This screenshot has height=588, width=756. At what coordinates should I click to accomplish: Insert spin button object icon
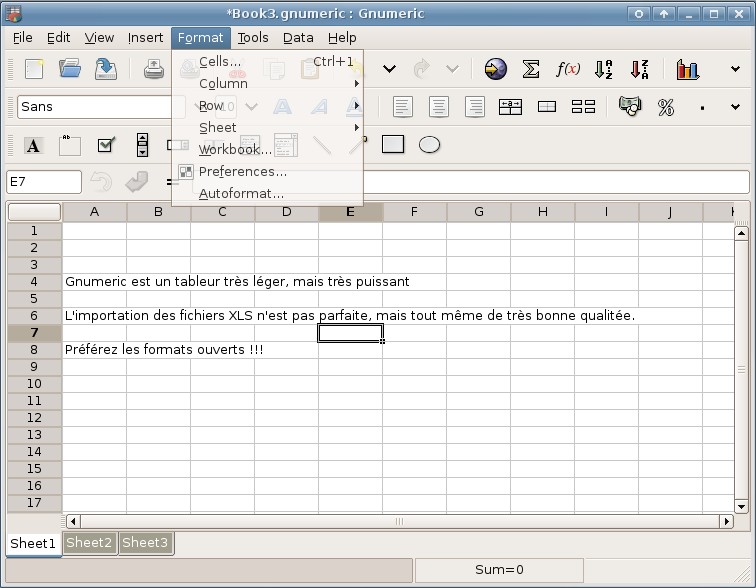click(x=142, y=145)
